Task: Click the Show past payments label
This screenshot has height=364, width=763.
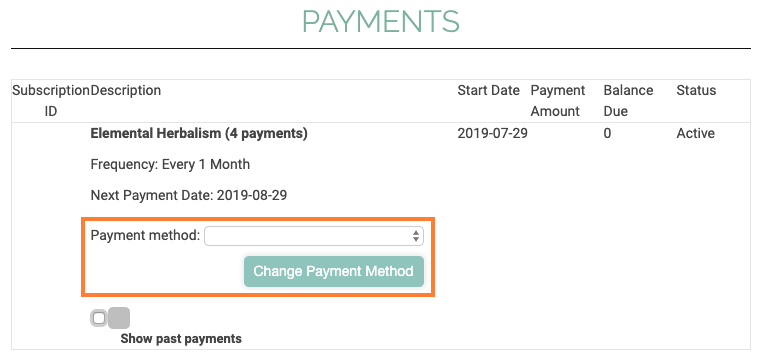Action: tap(181, 339)
